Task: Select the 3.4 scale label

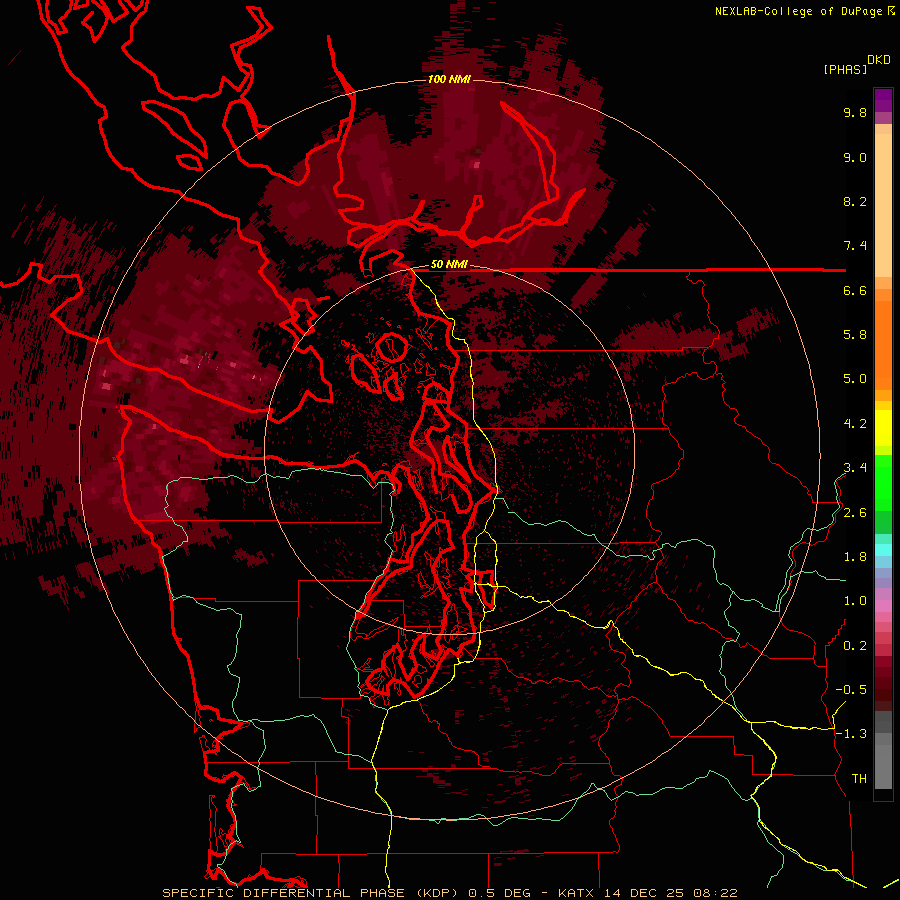Action: [855, 468]
